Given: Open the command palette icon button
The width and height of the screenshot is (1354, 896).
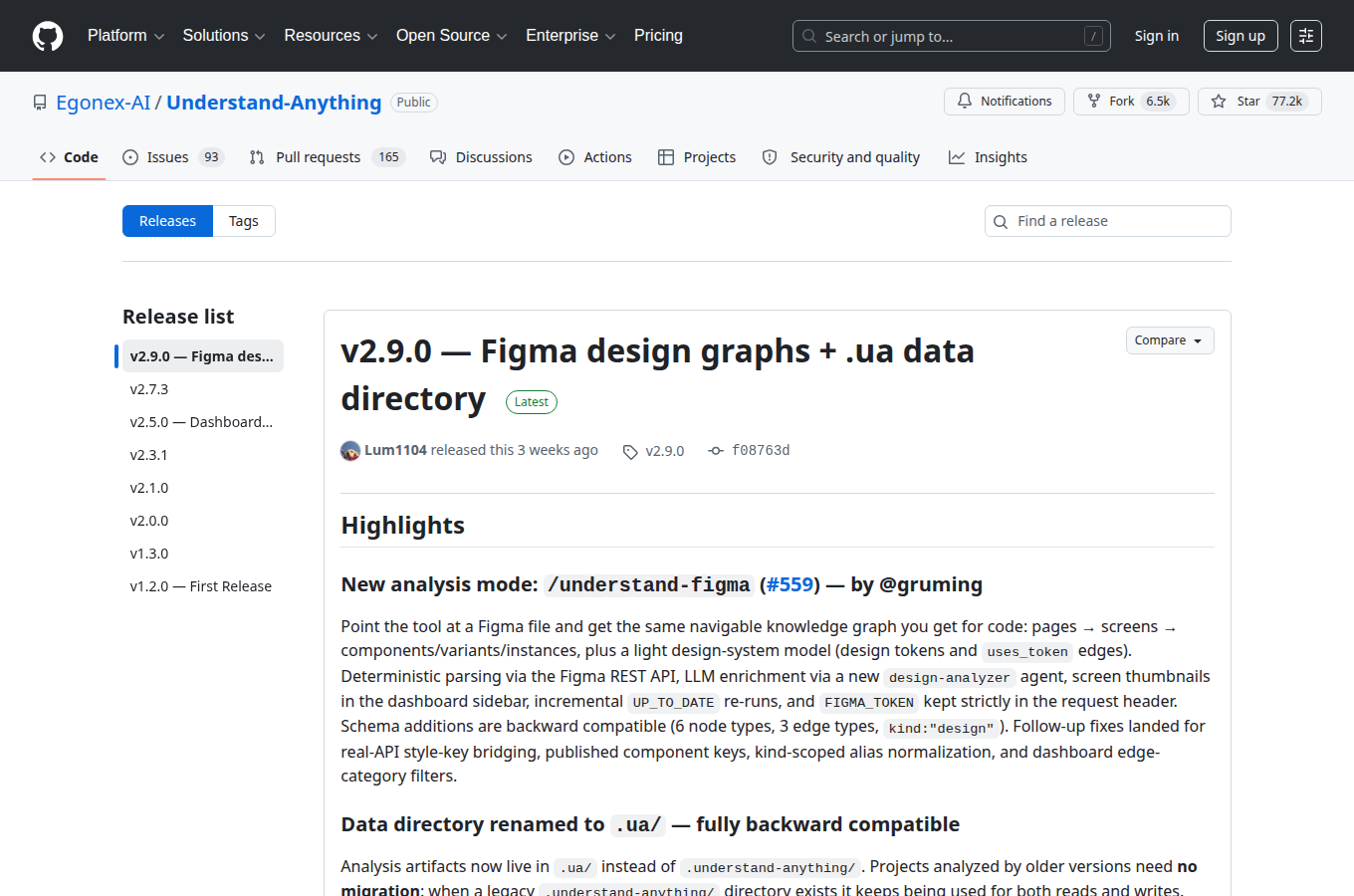Looking at the screenshot, I should click(1306, 36).
